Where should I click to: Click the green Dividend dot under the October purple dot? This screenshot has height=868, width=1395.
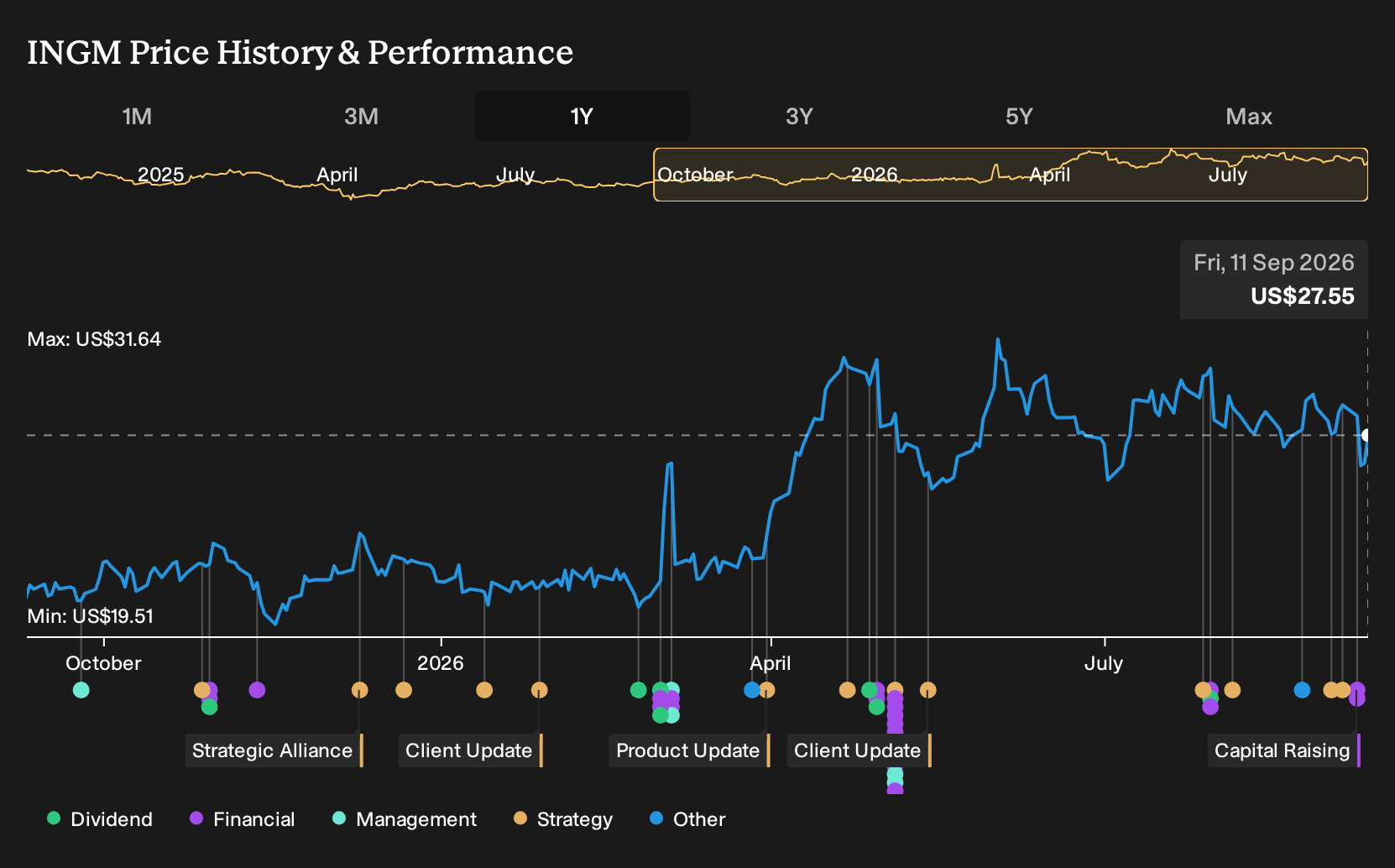210,707
